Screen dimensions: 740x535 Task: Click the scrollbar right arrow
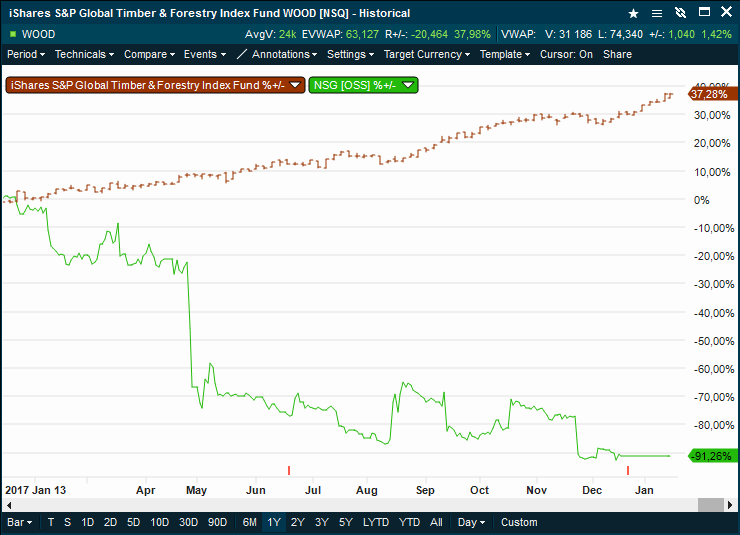[x=731, y=505]
